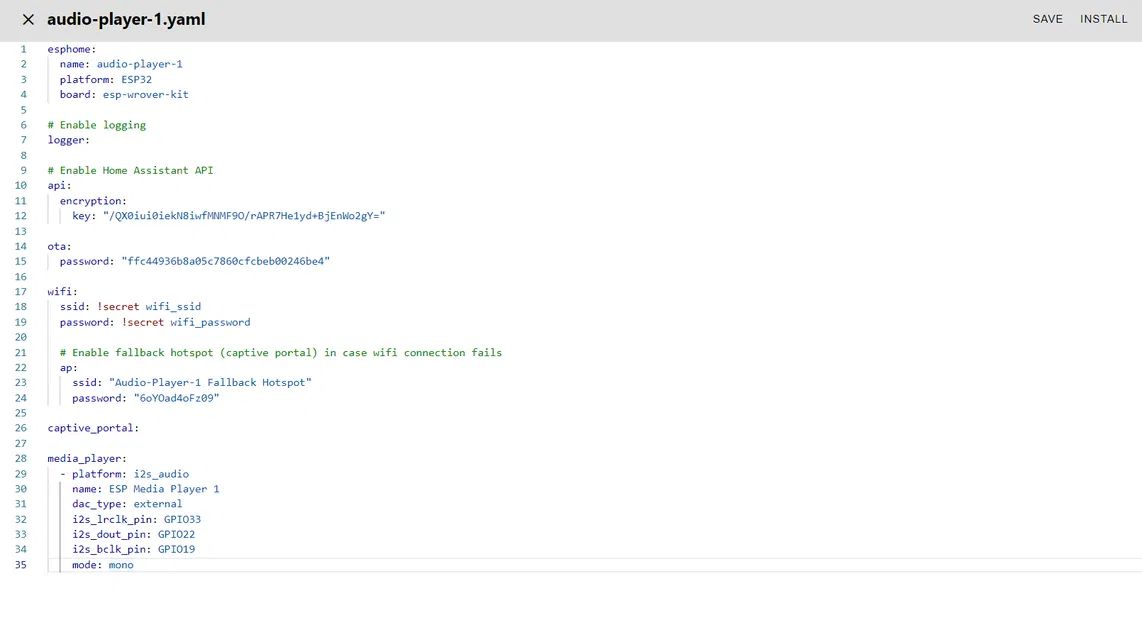This screenshot has height=625, width=1142.
Task: Click the captive_portal line
Action: pyautogui.click(x=93, y=428)
